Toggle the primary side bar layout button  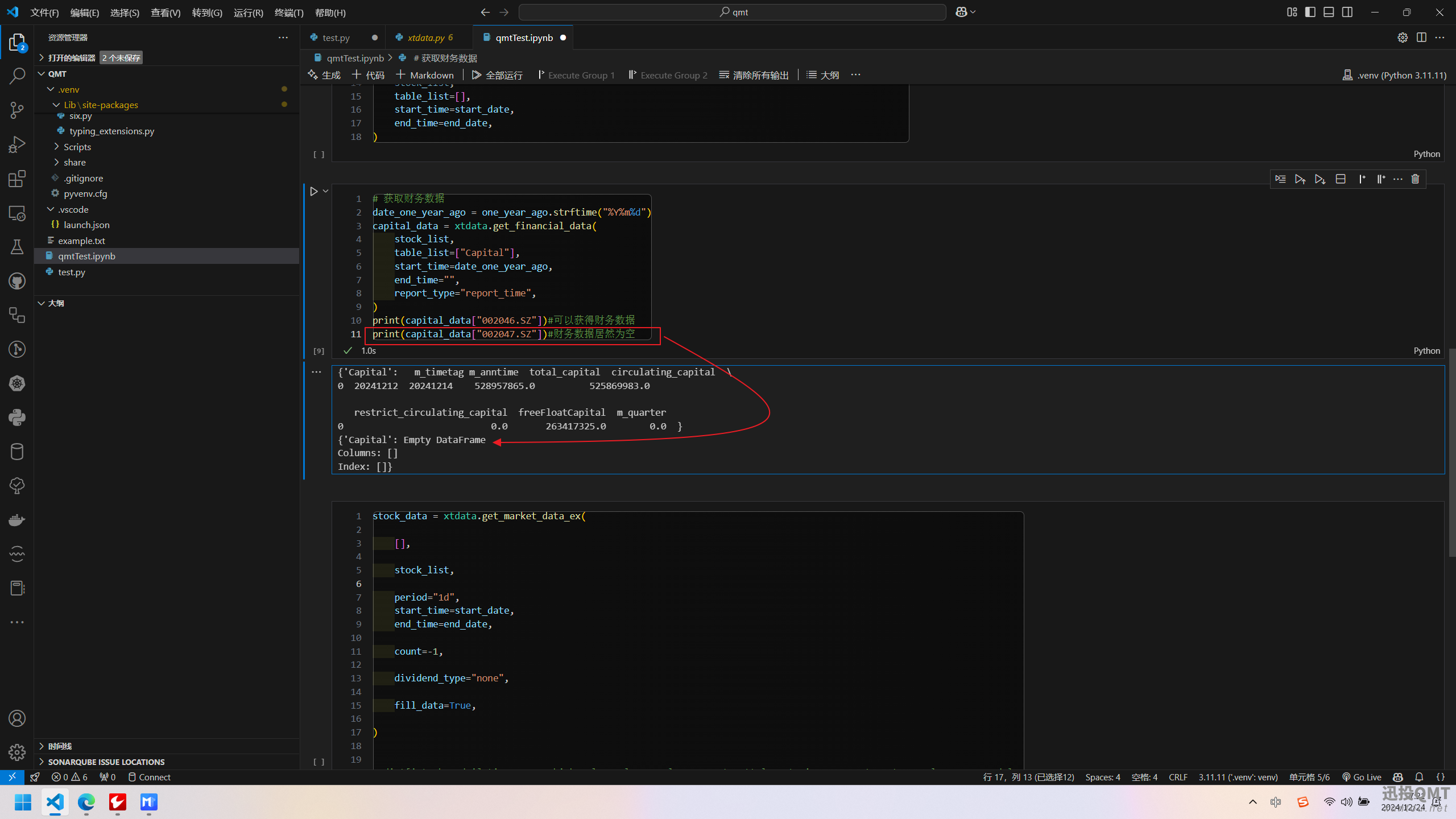tap(1310, 12)
